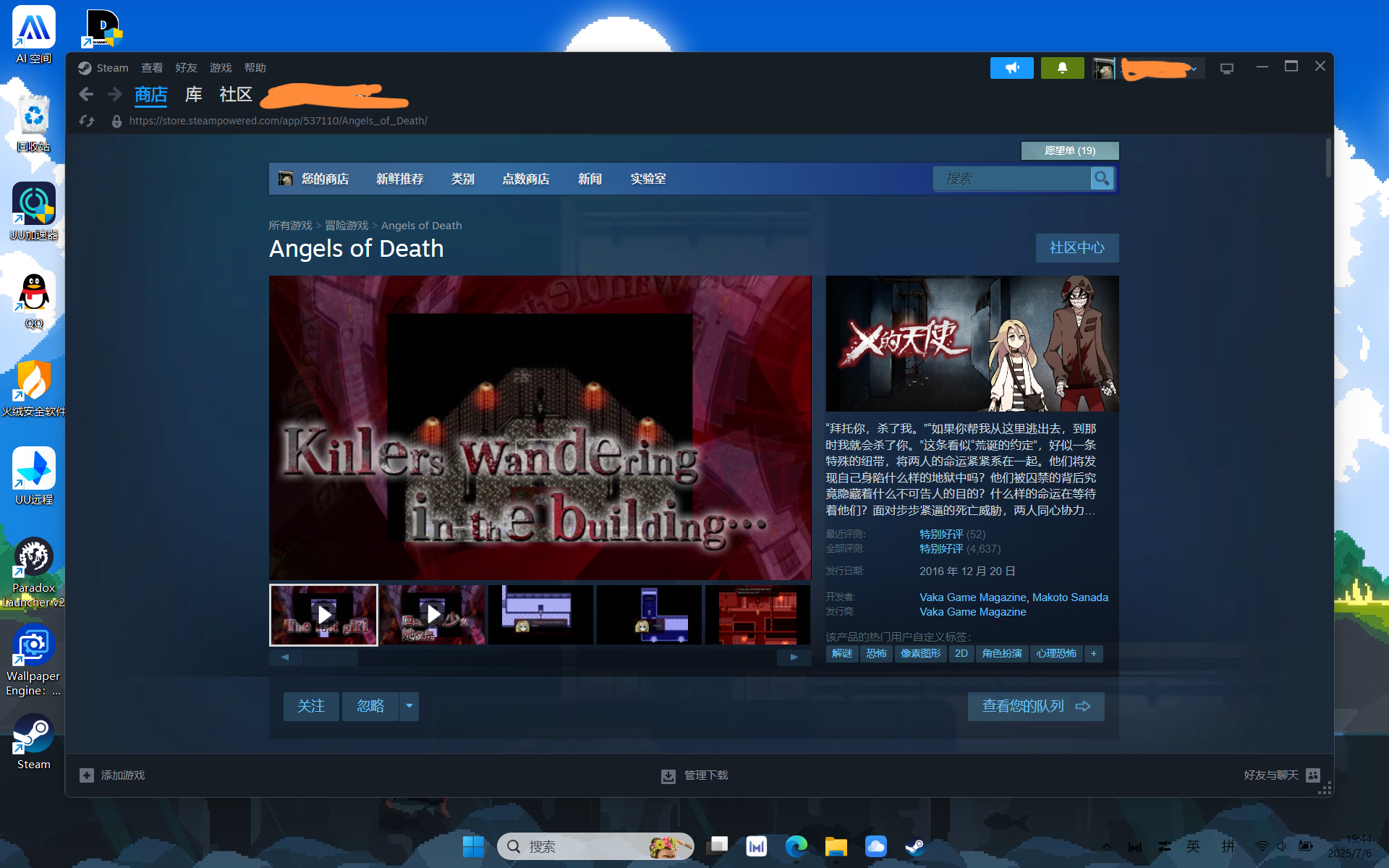
Task: Open Manage Downloads at the bottom
Action: tap(694, 775)
